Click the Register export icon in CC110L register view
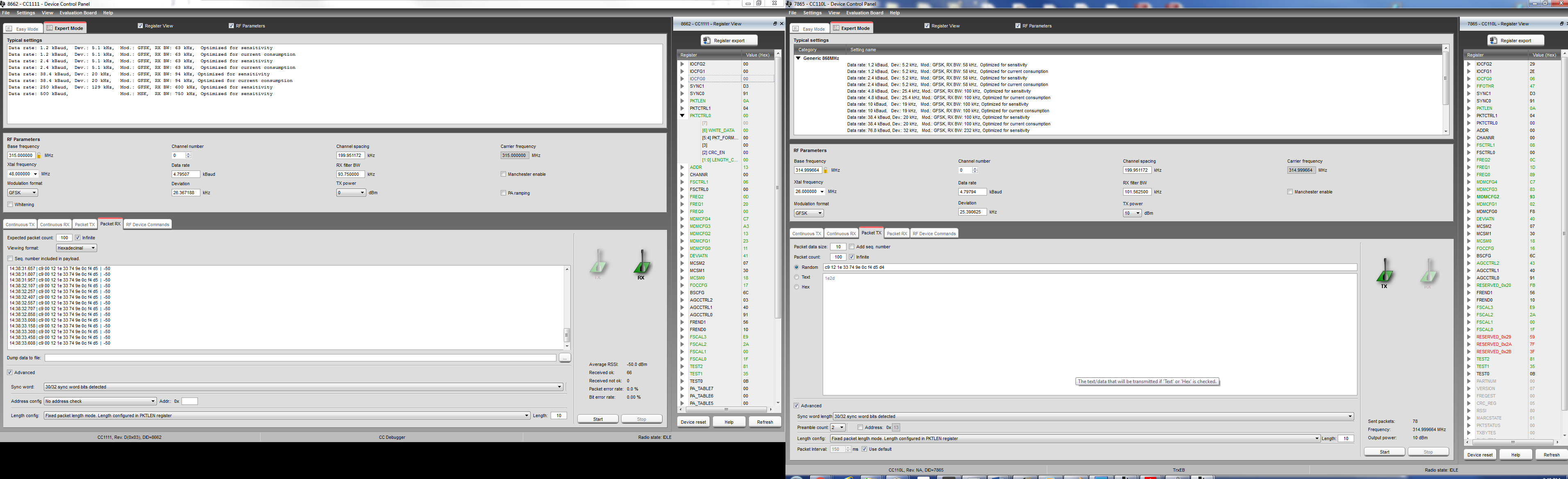The height and width of the screenshot is (479, 1568). pos(1494,40)
